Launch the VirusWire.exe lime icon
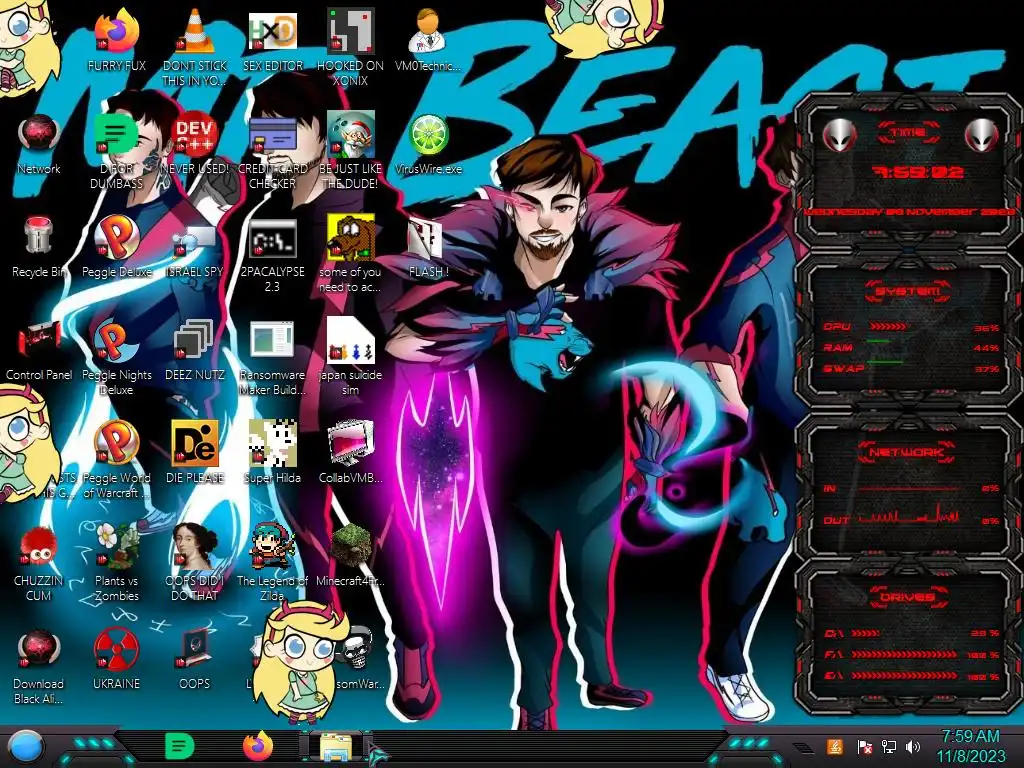The height and width of the screenshot is (768, 1024). [428, 135]
